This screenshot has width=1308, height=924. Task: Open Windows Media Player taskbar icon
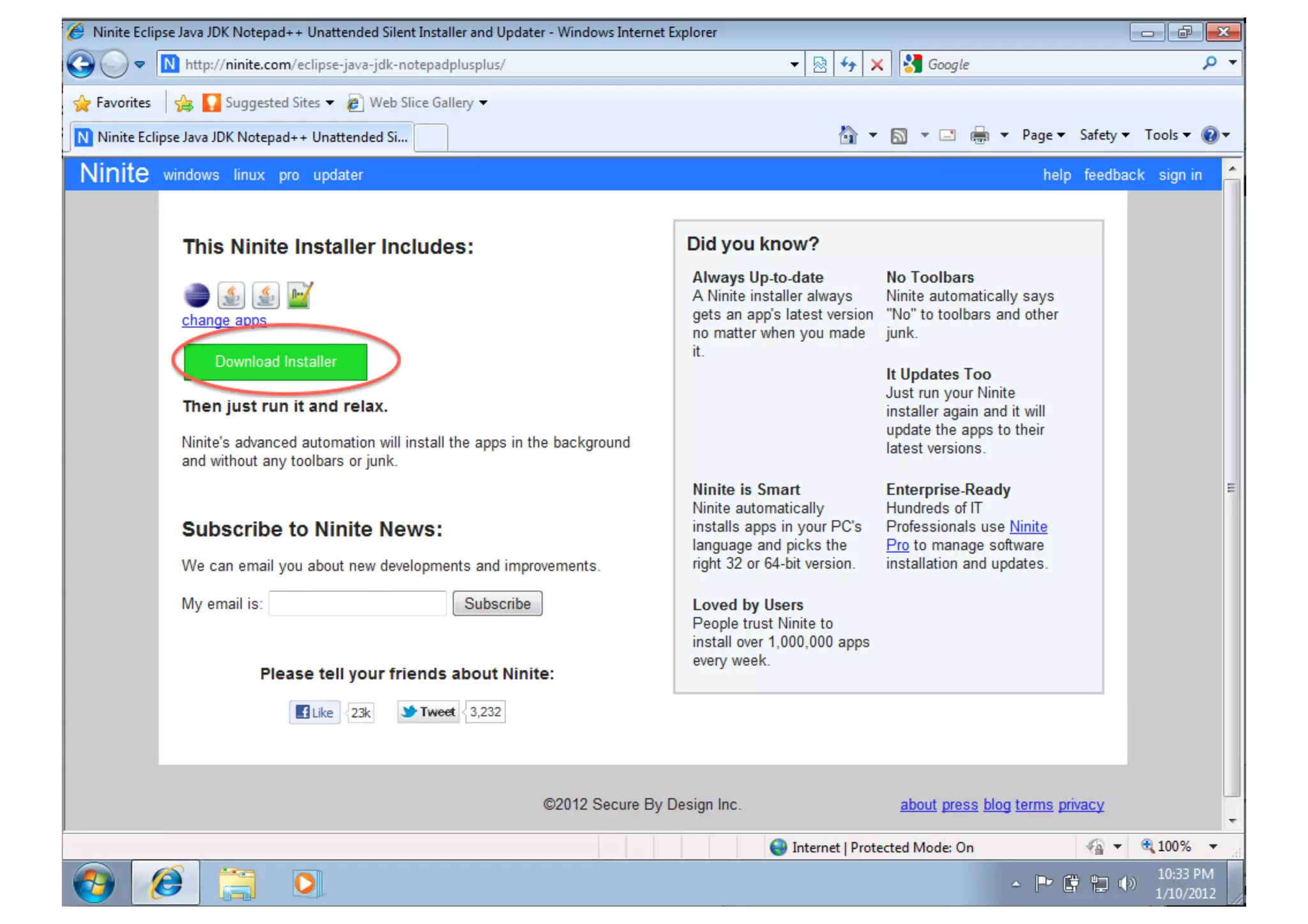[x=307, y=884]
